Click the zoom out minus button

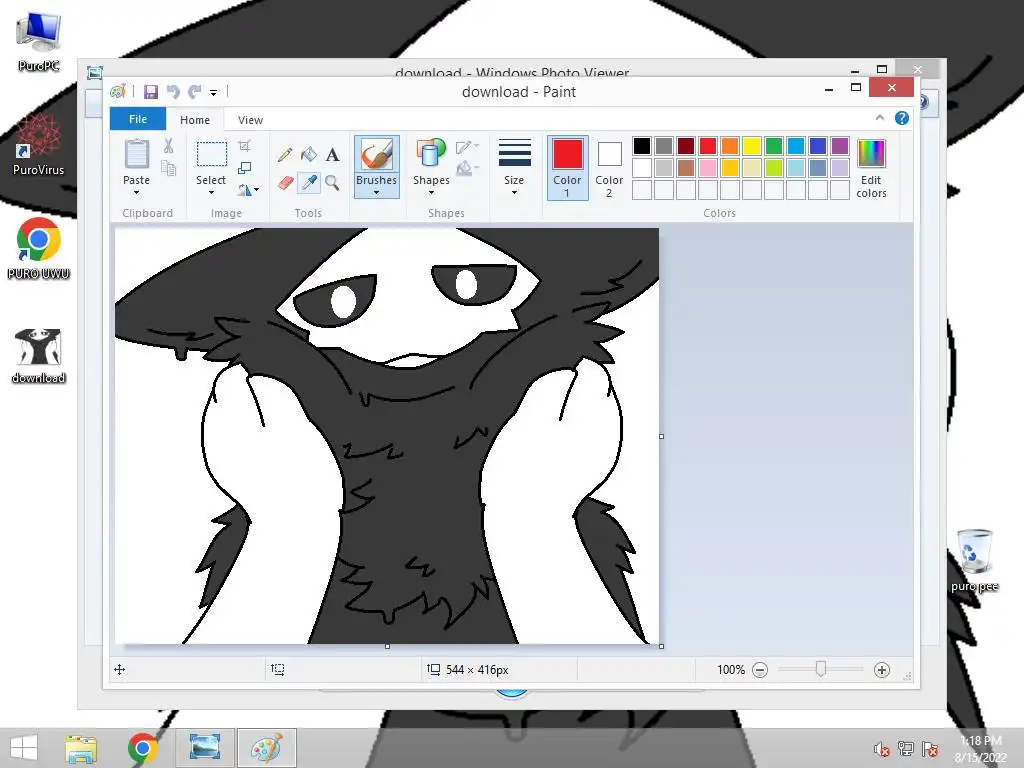coord(760,670)
